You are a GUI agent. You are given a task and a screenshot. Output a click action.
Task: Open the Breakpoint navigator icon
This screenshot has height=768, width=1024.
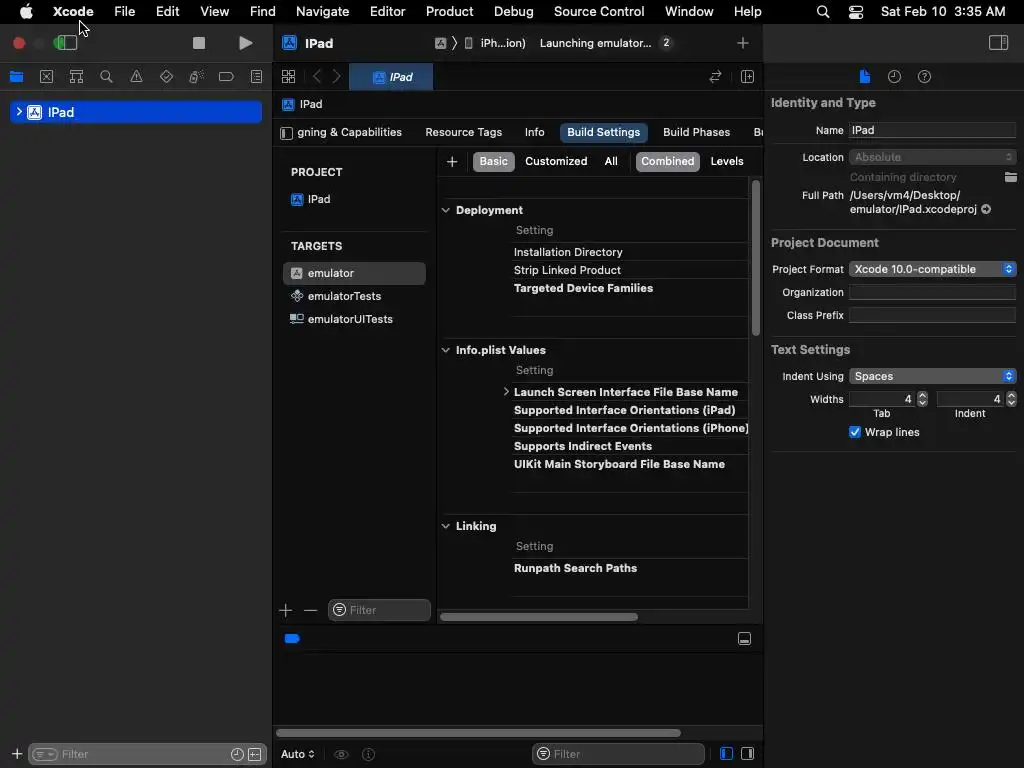tap(226, 76)
